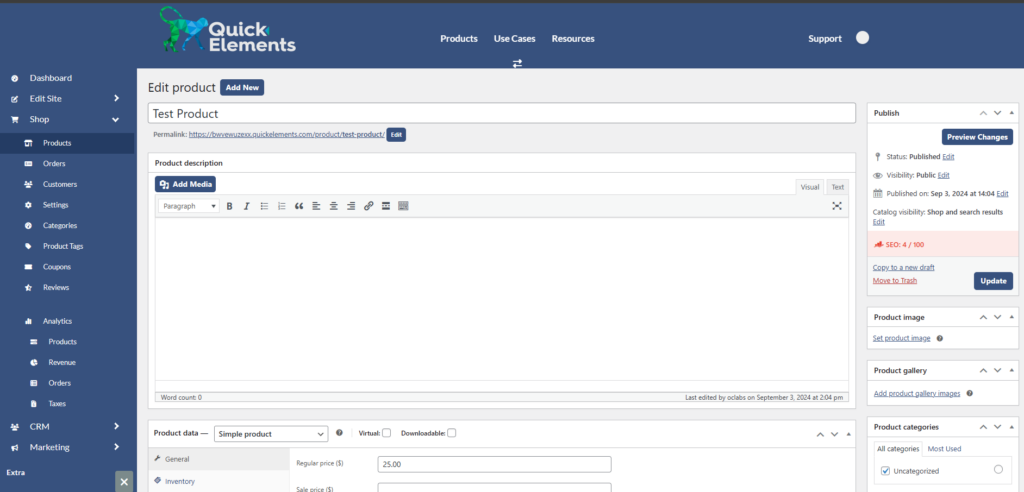Click the swap arrows icon under the header
1024x492 pixels.
click(x=517, y=63)
